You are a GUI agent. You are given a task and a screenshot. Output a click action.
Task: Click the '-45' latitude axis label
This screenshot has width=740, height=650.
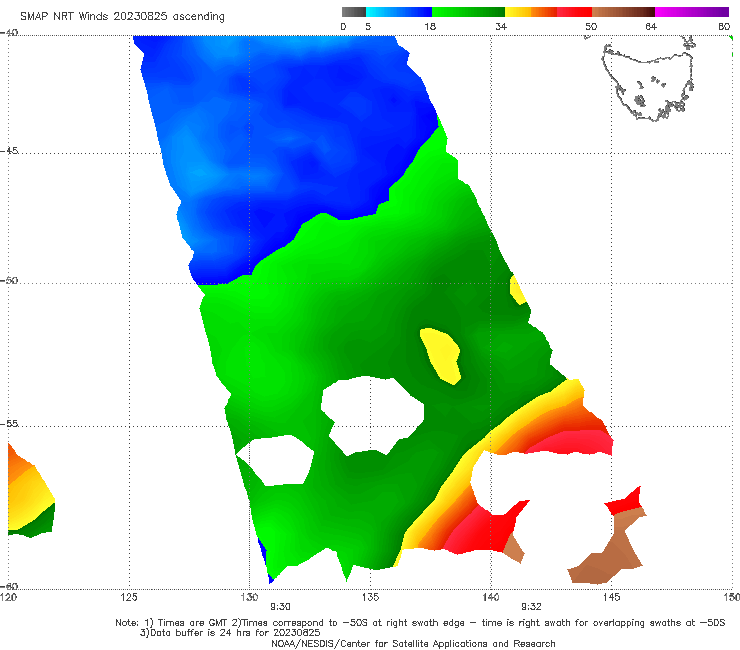tap(9, 151)
